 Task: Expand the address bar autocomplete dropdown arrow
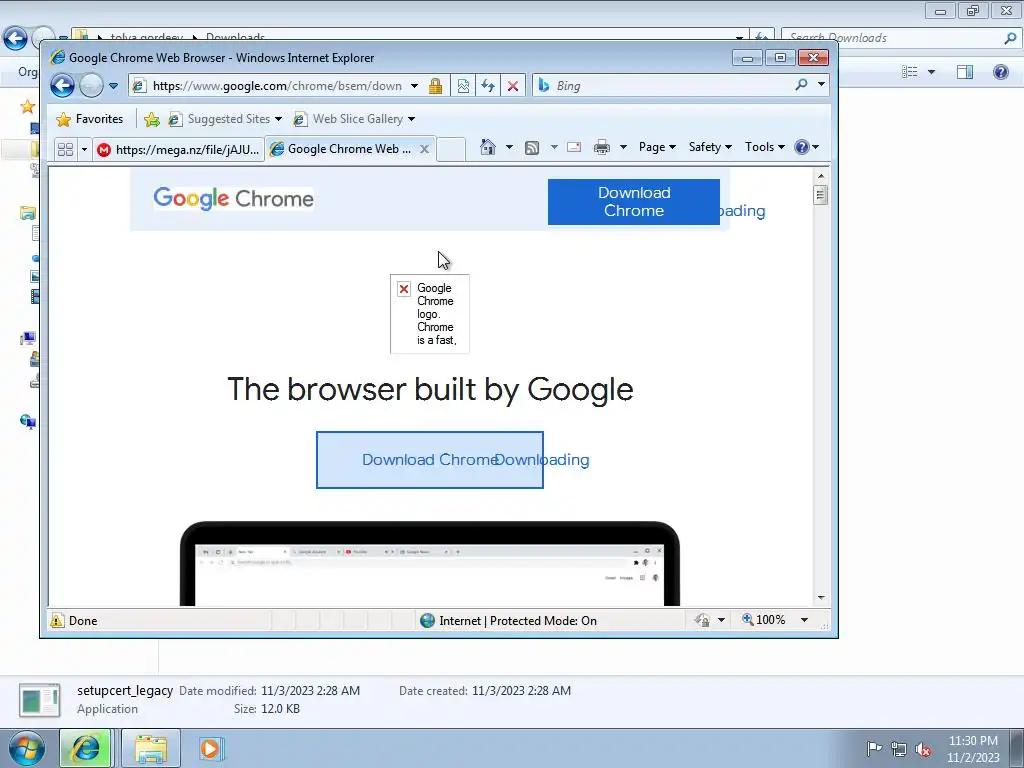point(414,86)
